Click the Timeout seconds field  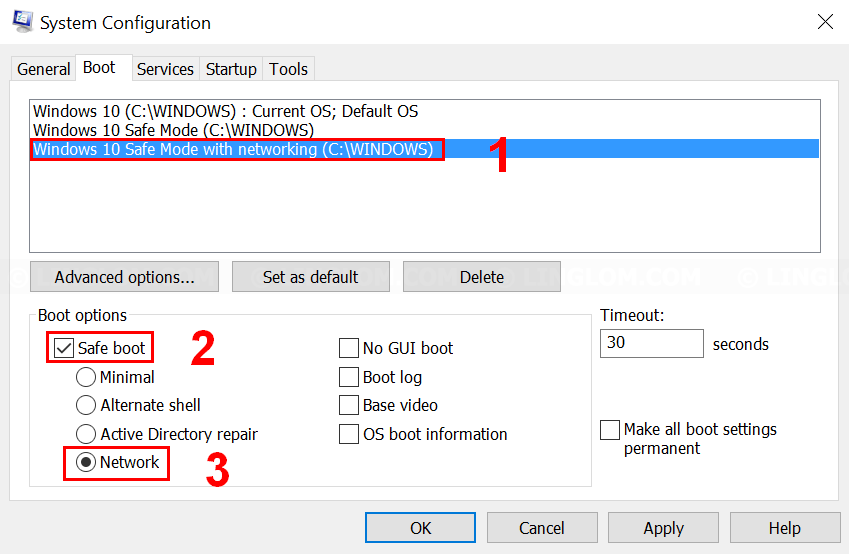(651, 343)
